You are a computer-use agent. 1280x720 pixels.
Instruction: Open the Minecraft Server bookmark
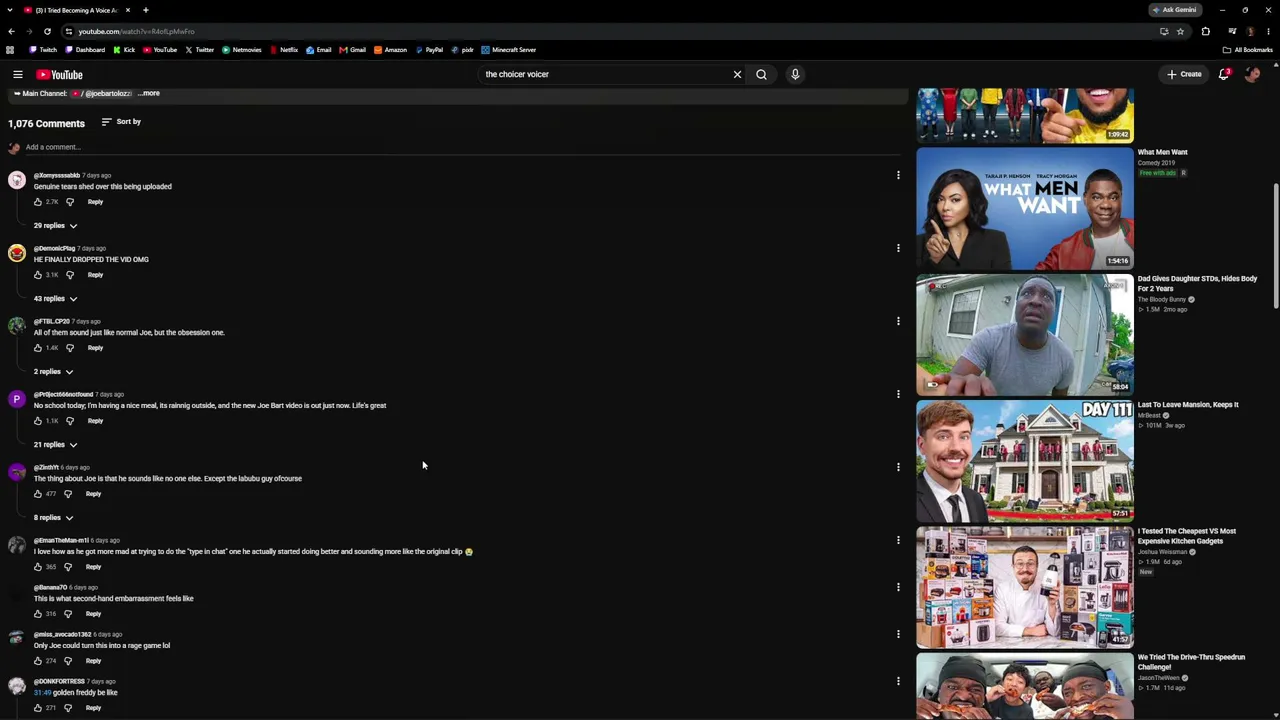tap(509, 50)
